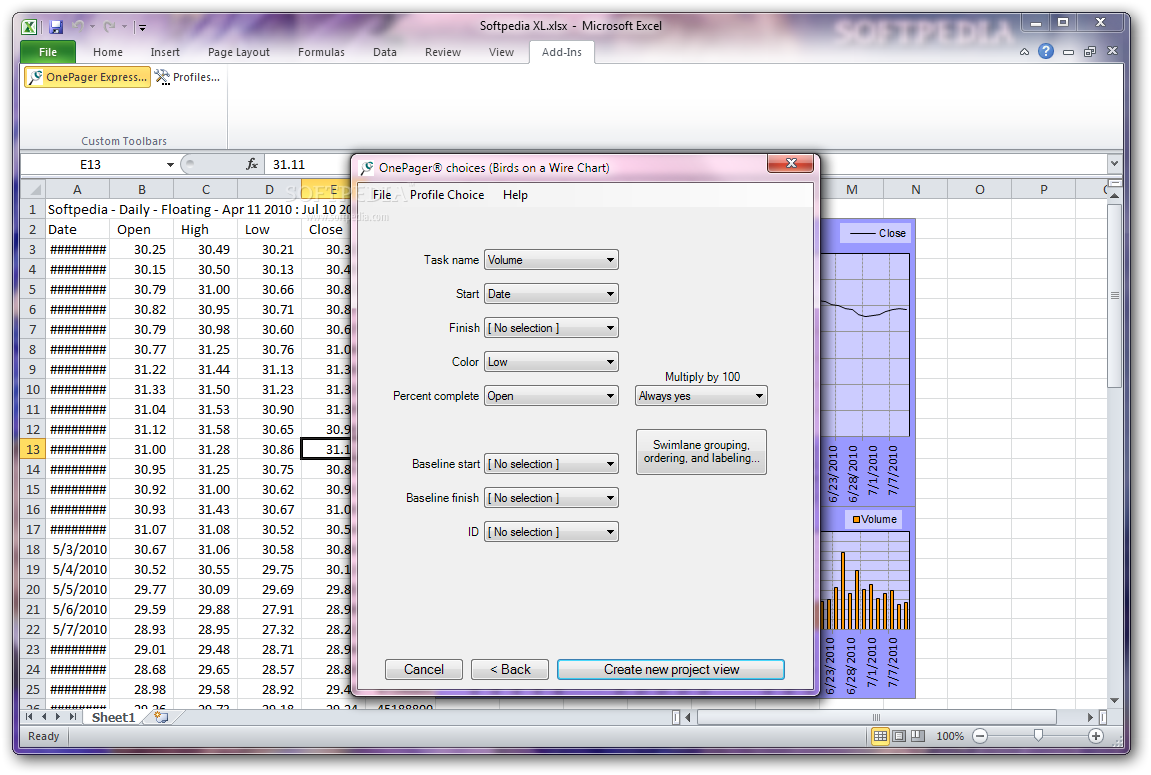
Task: Open the Multiply by 100 dropdown
Action: point(701,396)
